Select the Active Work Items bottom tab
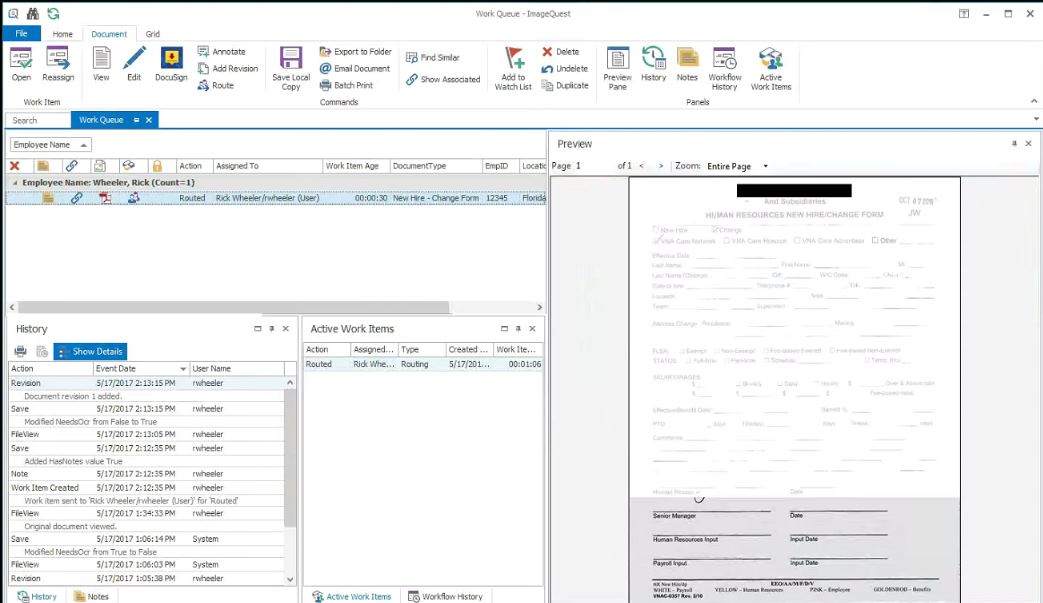 pos(352,596)
